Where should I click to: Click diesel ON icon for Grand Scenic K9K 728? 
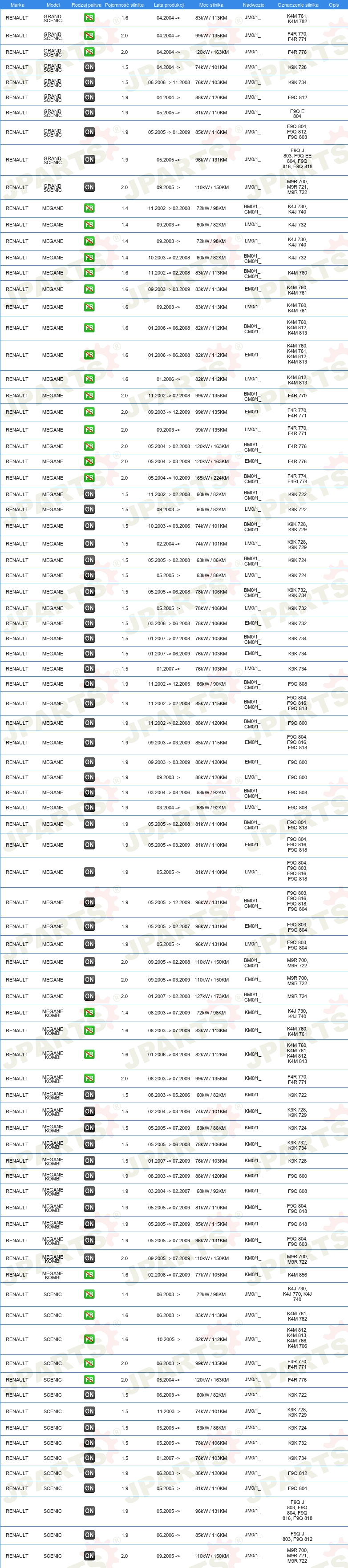(x=89, y=67)
